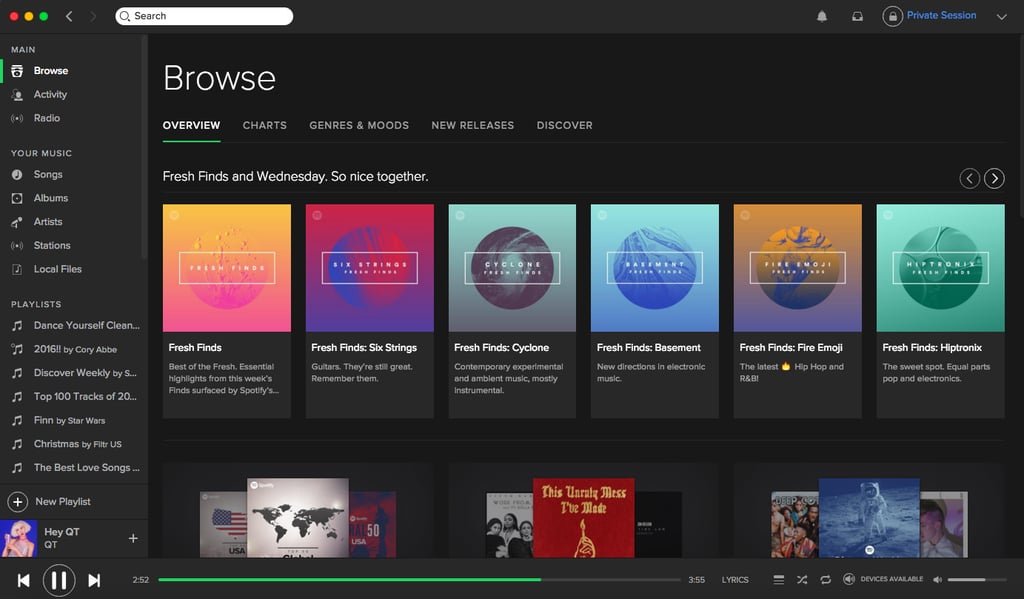Mute the volume speaker icon

[x=937, y=579]
